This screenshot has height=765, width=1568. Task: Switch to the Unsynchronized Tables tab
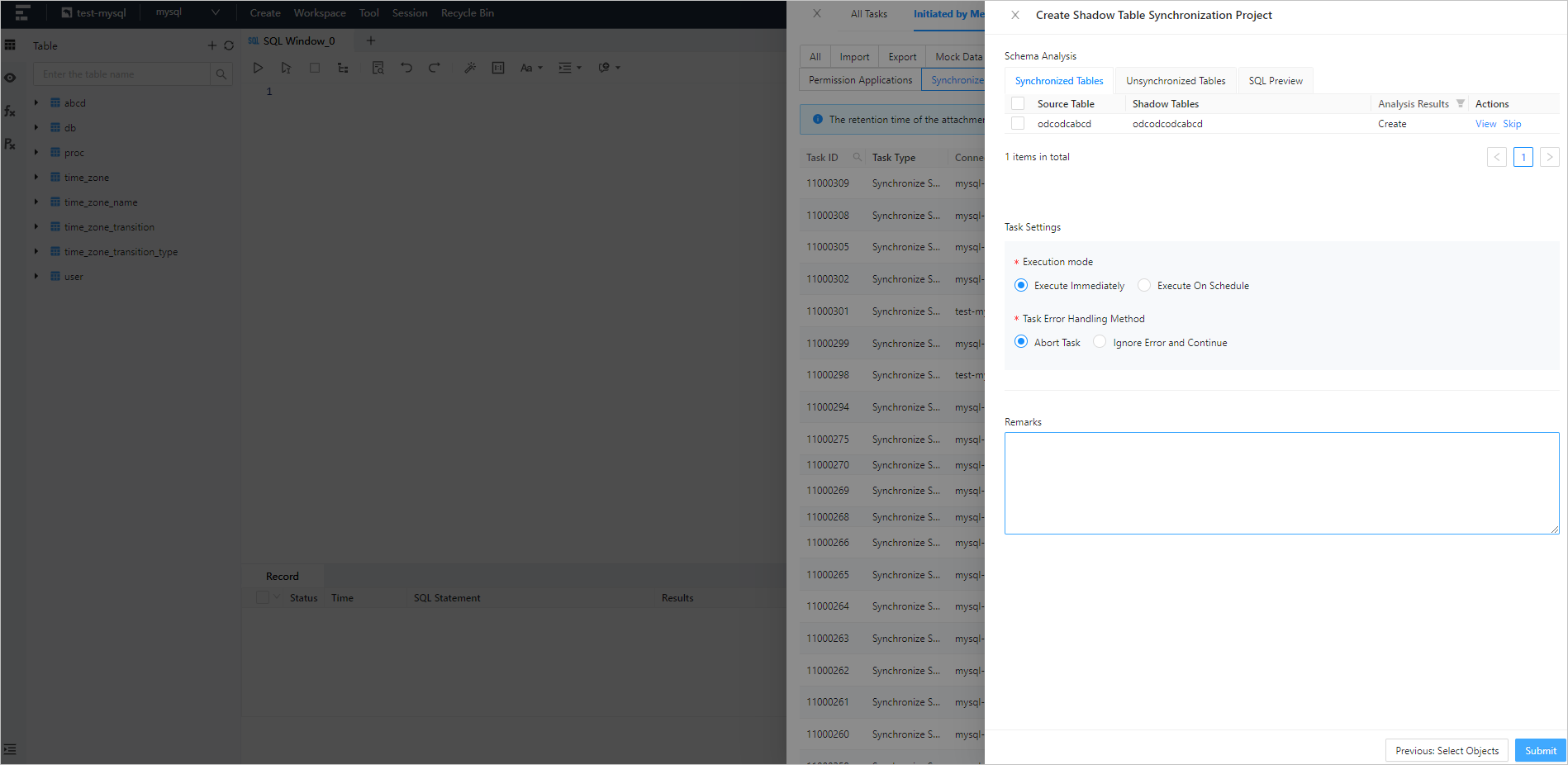[x=1175, y=81]
